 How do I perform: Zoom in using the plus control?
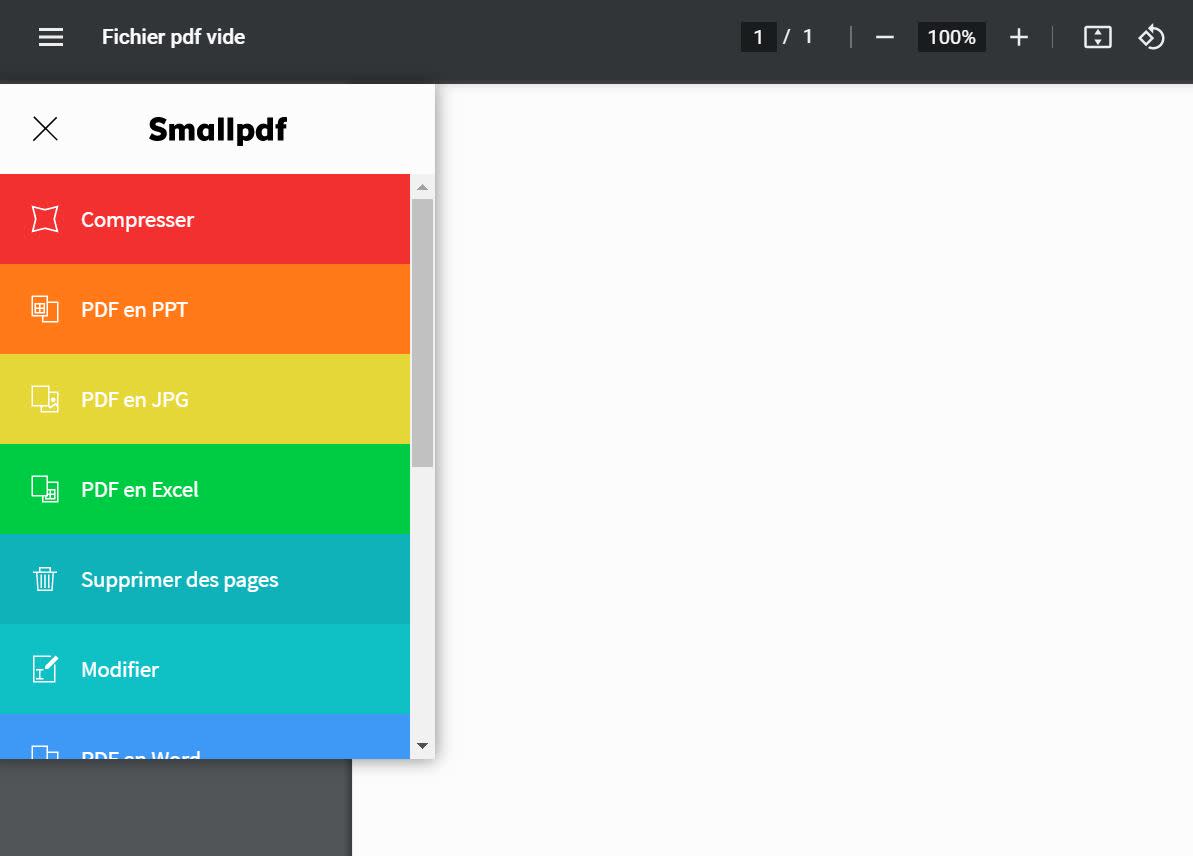click(1018, 37)
